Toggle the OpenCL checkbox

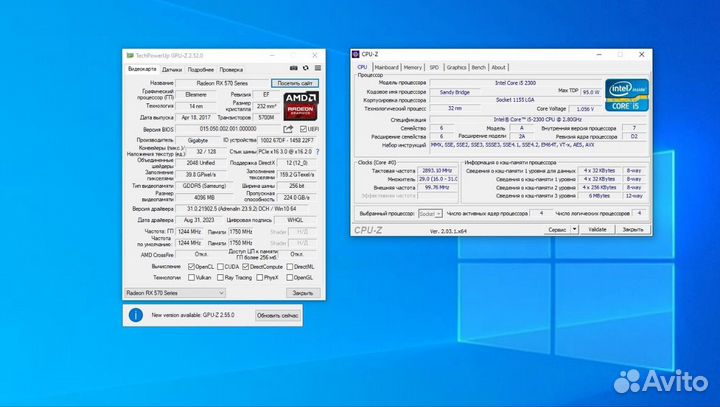pos(191,266)
